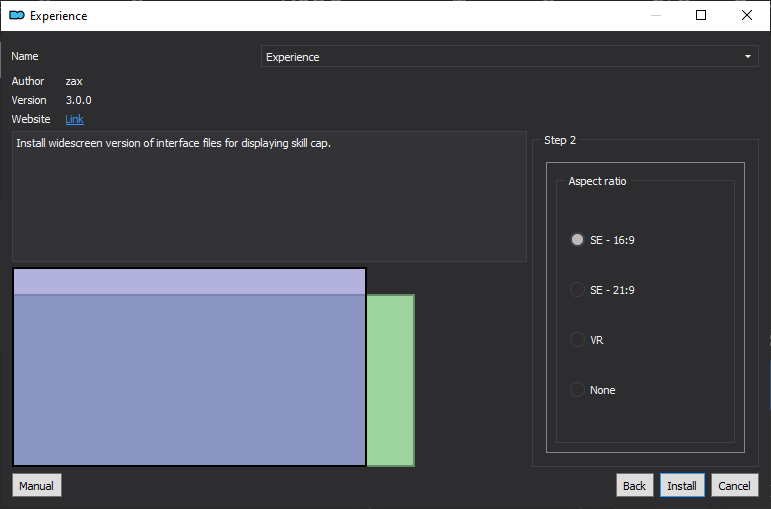Maximize the Experience installer window
The image size is (771, 509).
point(701,16)
